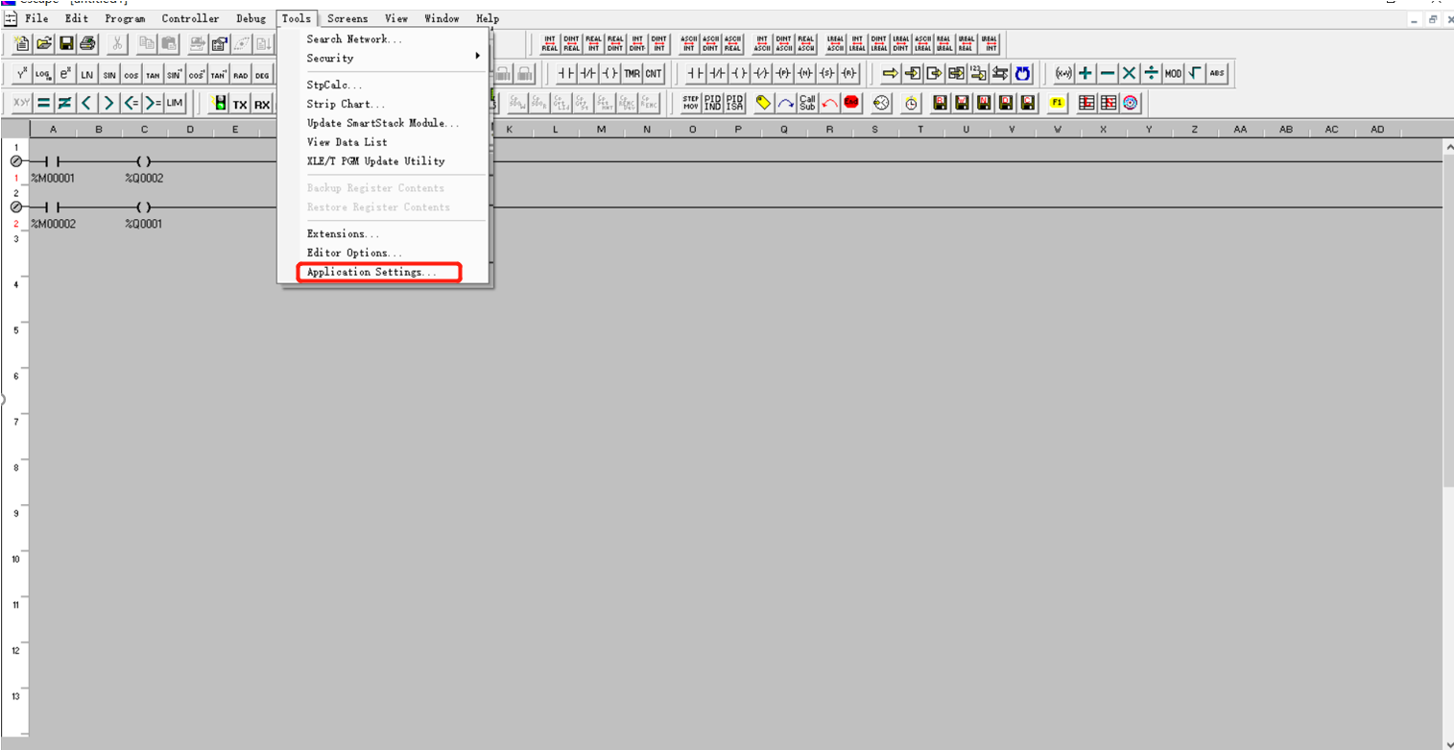Image resolution: width=1454 pixels, height=750 pixels.
Task: Insert the LN math function
Action: coord(88,74)
